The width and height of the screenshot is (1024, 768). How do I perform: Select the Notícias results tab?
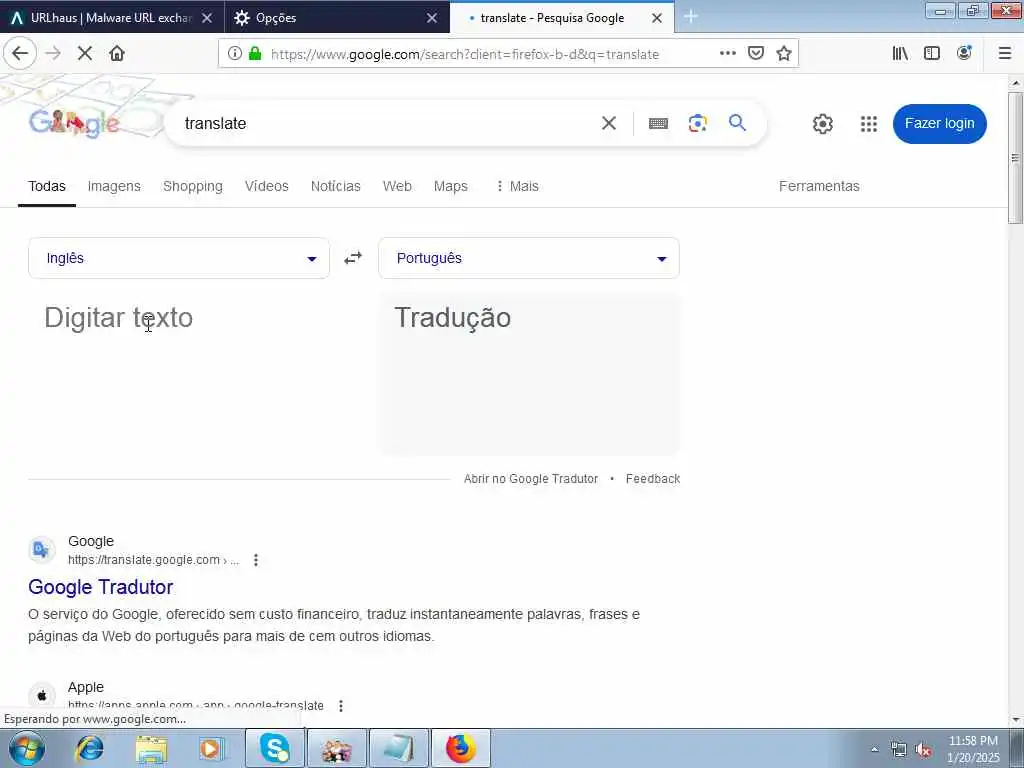coord(336,186)
